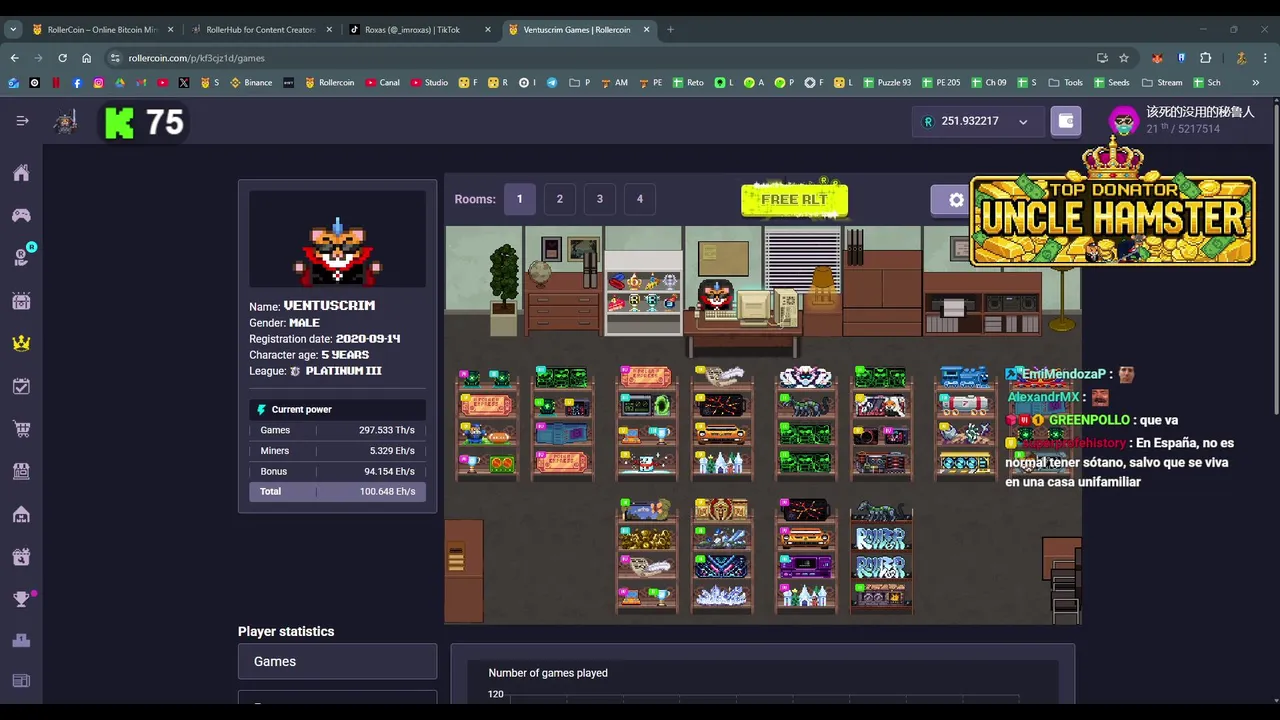This screenshot has height=720, width=1280.
Task: Open the wallet icon in header
Action: [1066, 121]
